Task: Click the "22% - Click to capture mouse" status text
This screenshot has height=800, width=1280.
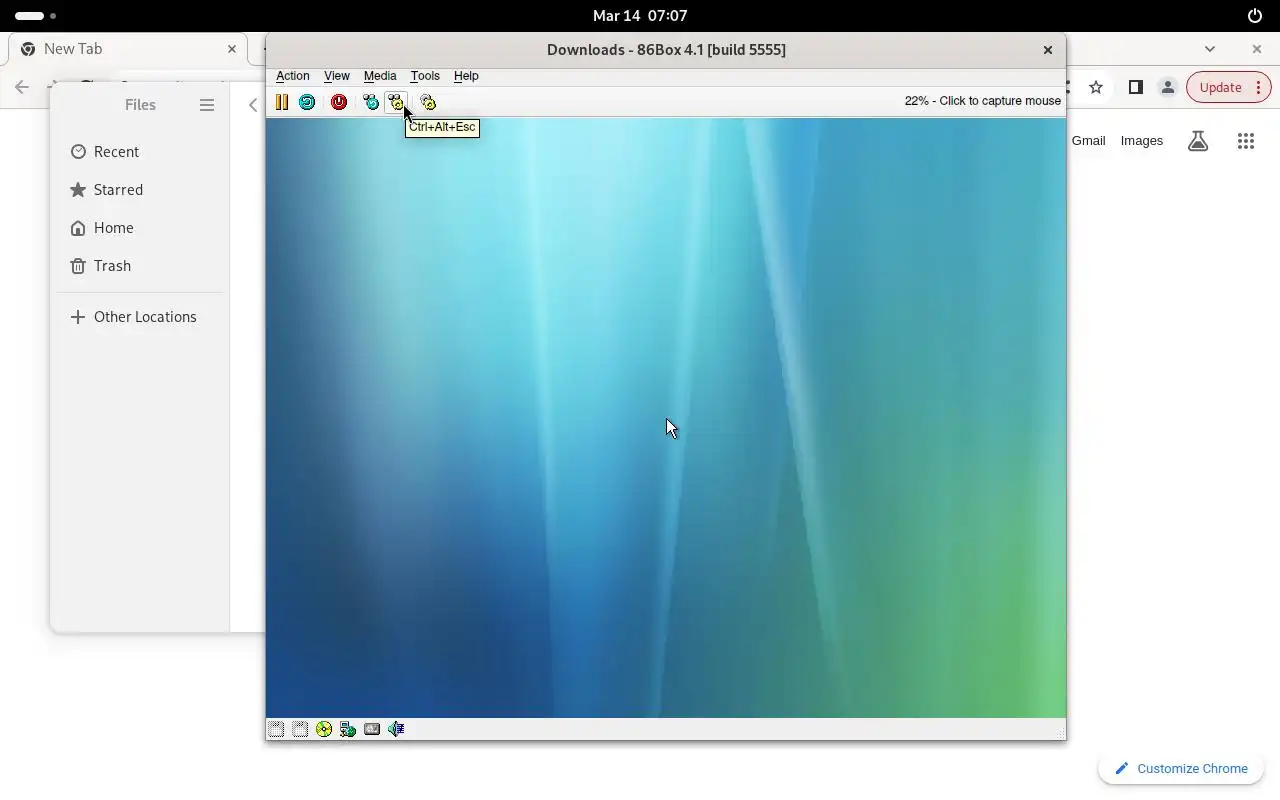Action: (983, 101)
